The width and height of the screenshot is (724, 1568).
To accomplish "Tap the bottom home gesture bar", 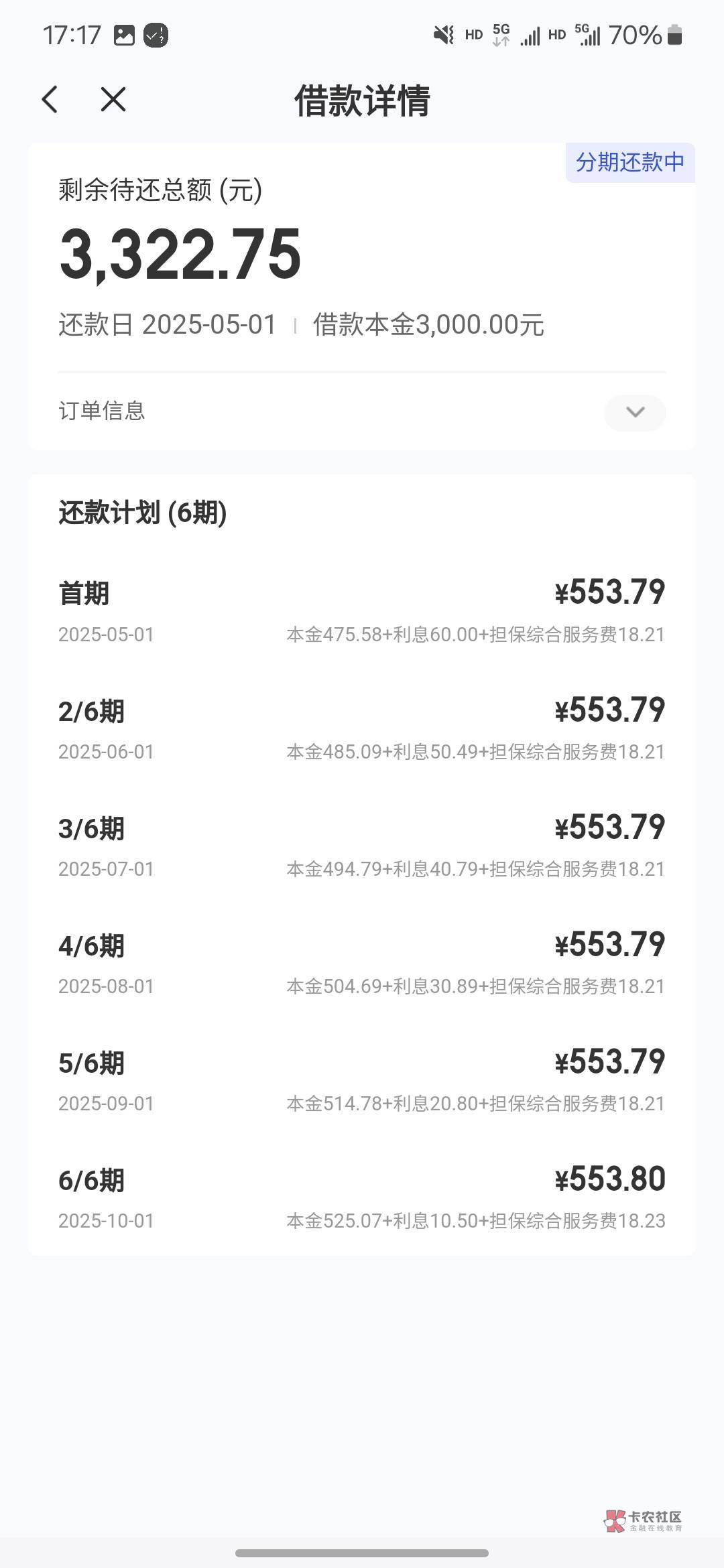I will coord(362,1553).
